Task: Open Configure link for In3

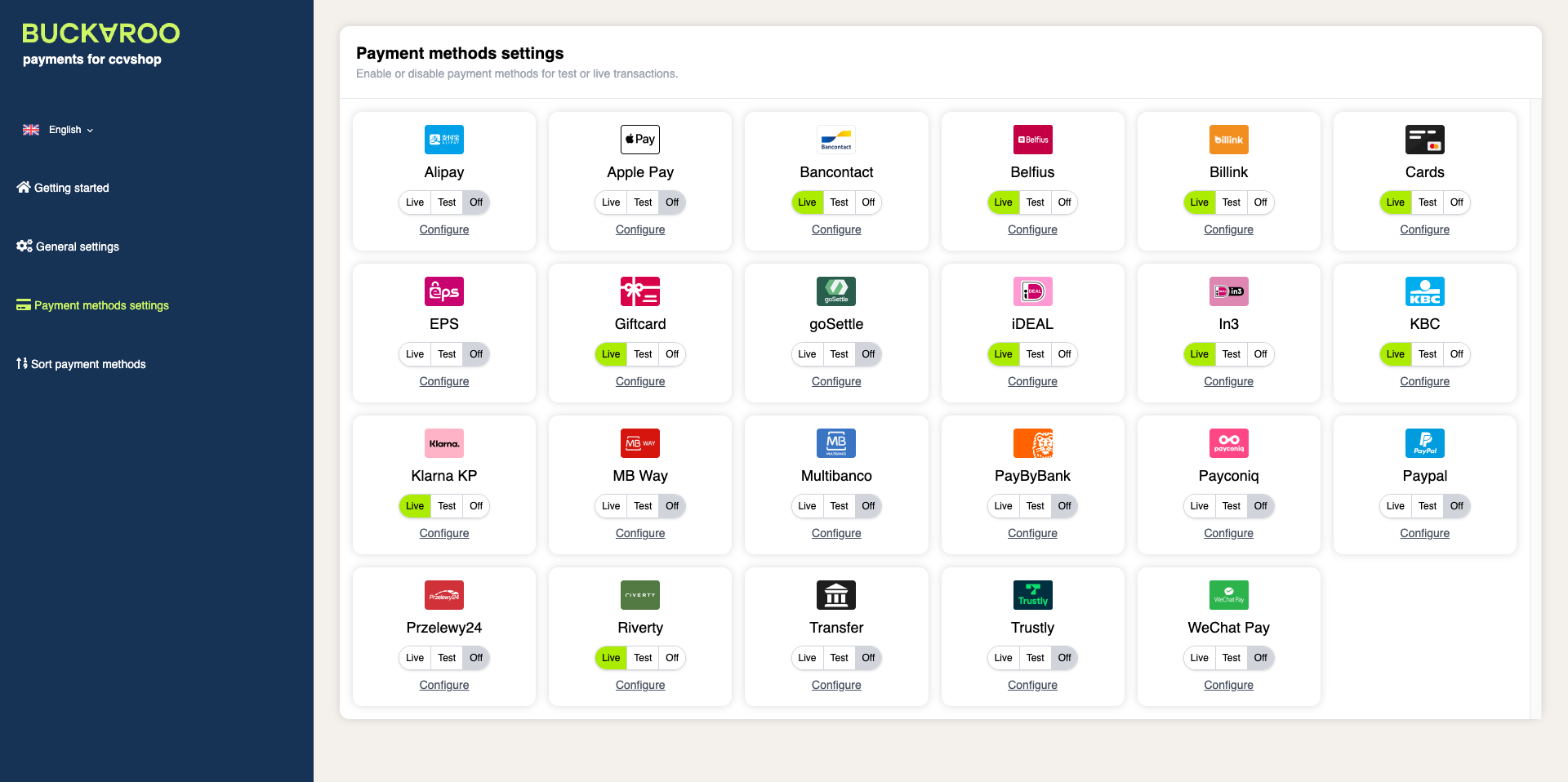Action: [1228, 381]
